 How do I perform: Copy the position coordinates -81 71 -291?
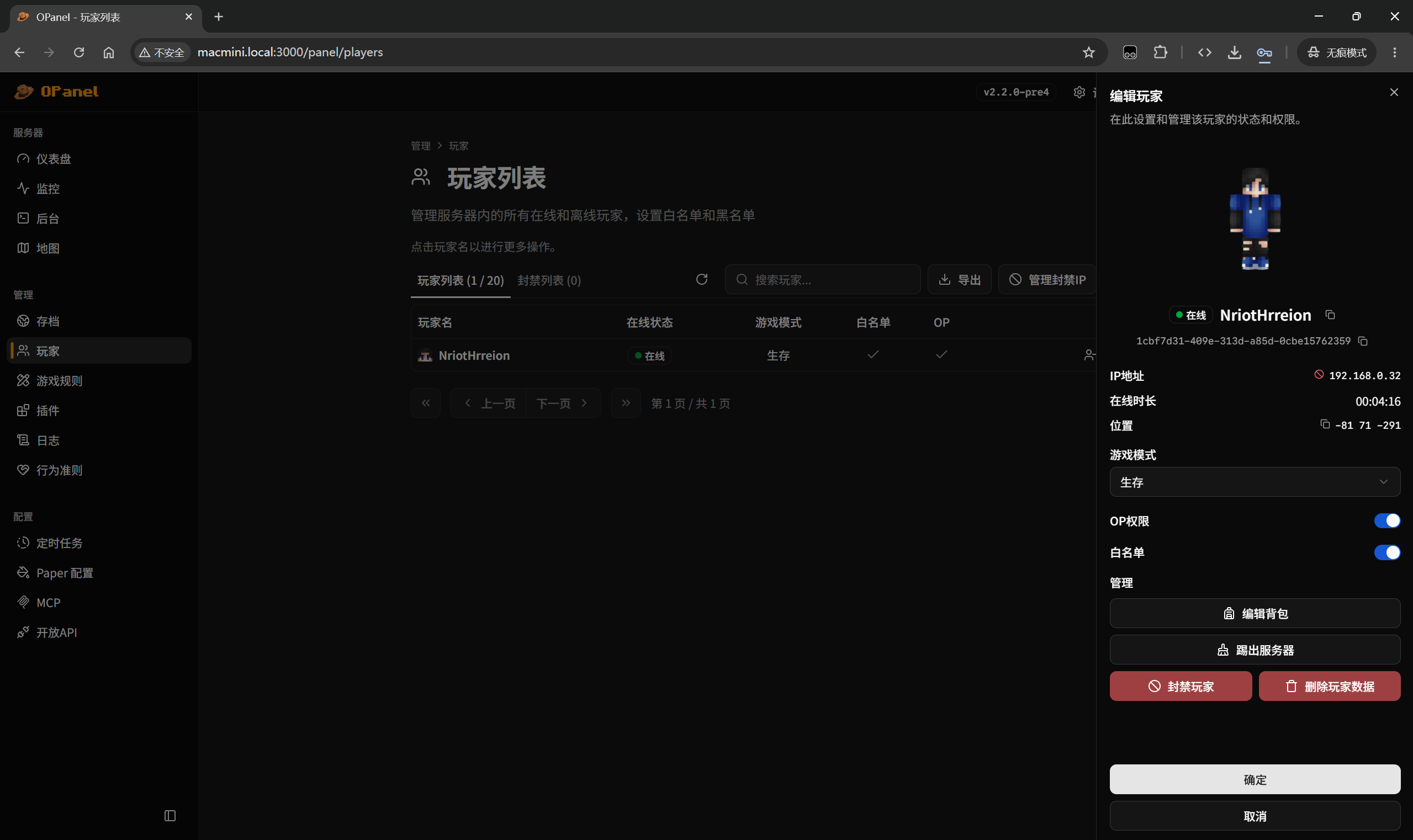pos(1325,424)
